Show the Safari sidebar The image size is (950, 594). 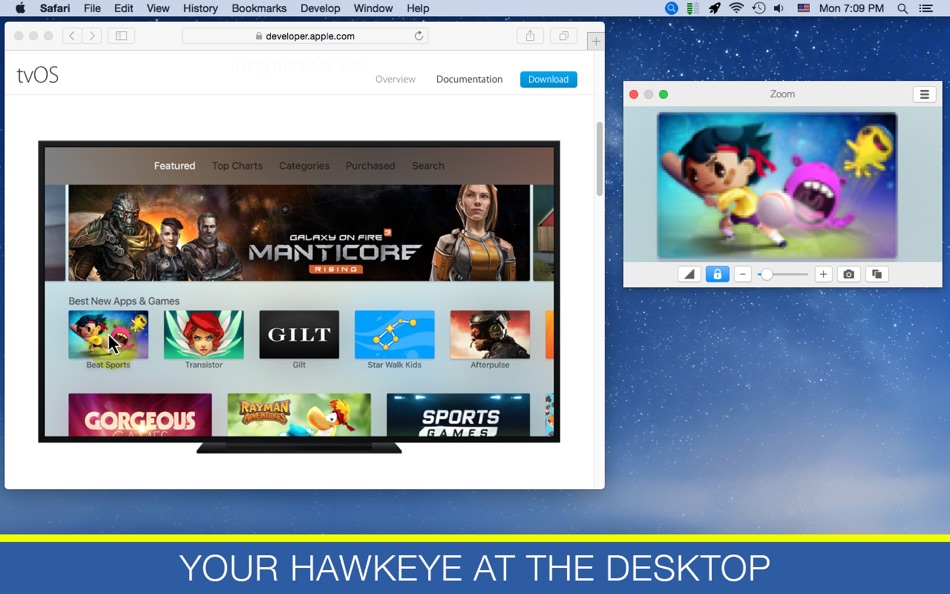tap(121, 36)
